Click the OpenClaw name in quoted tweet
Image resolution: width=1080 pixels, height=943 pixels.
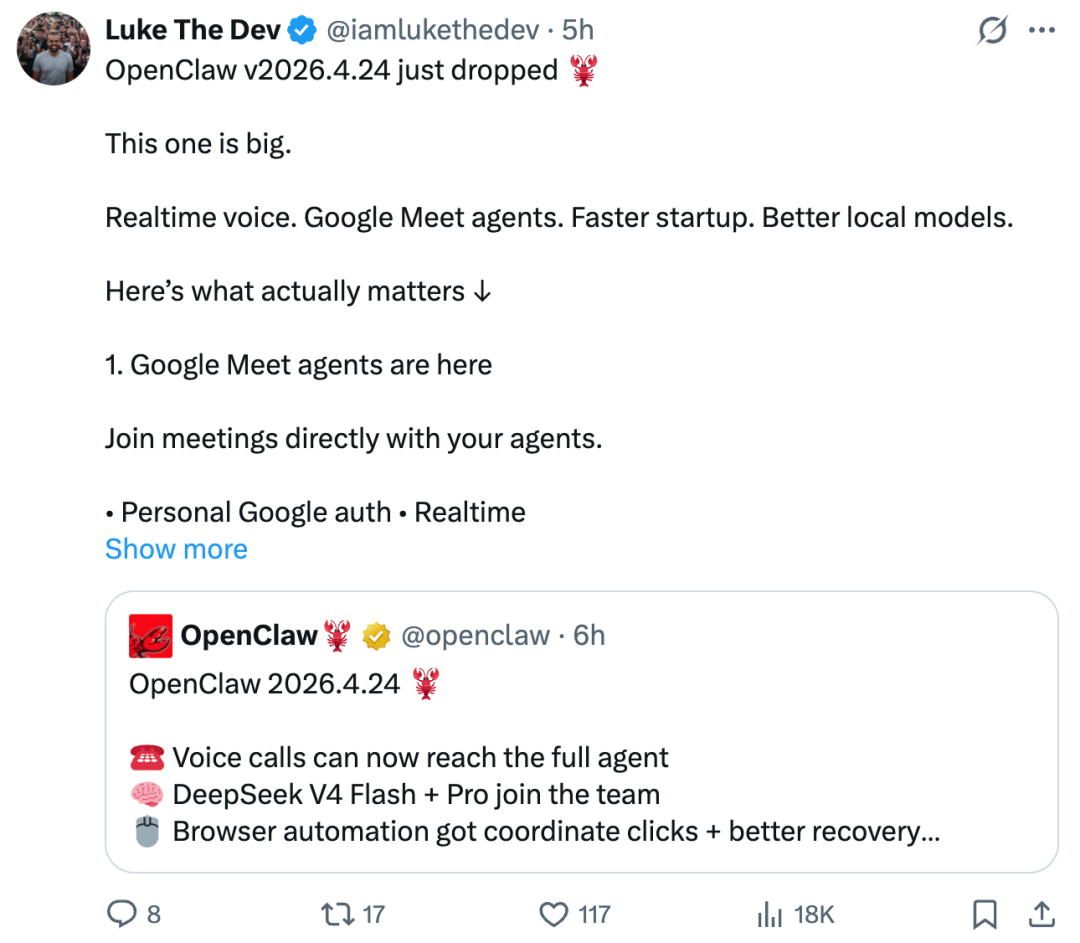click(248, 636)
